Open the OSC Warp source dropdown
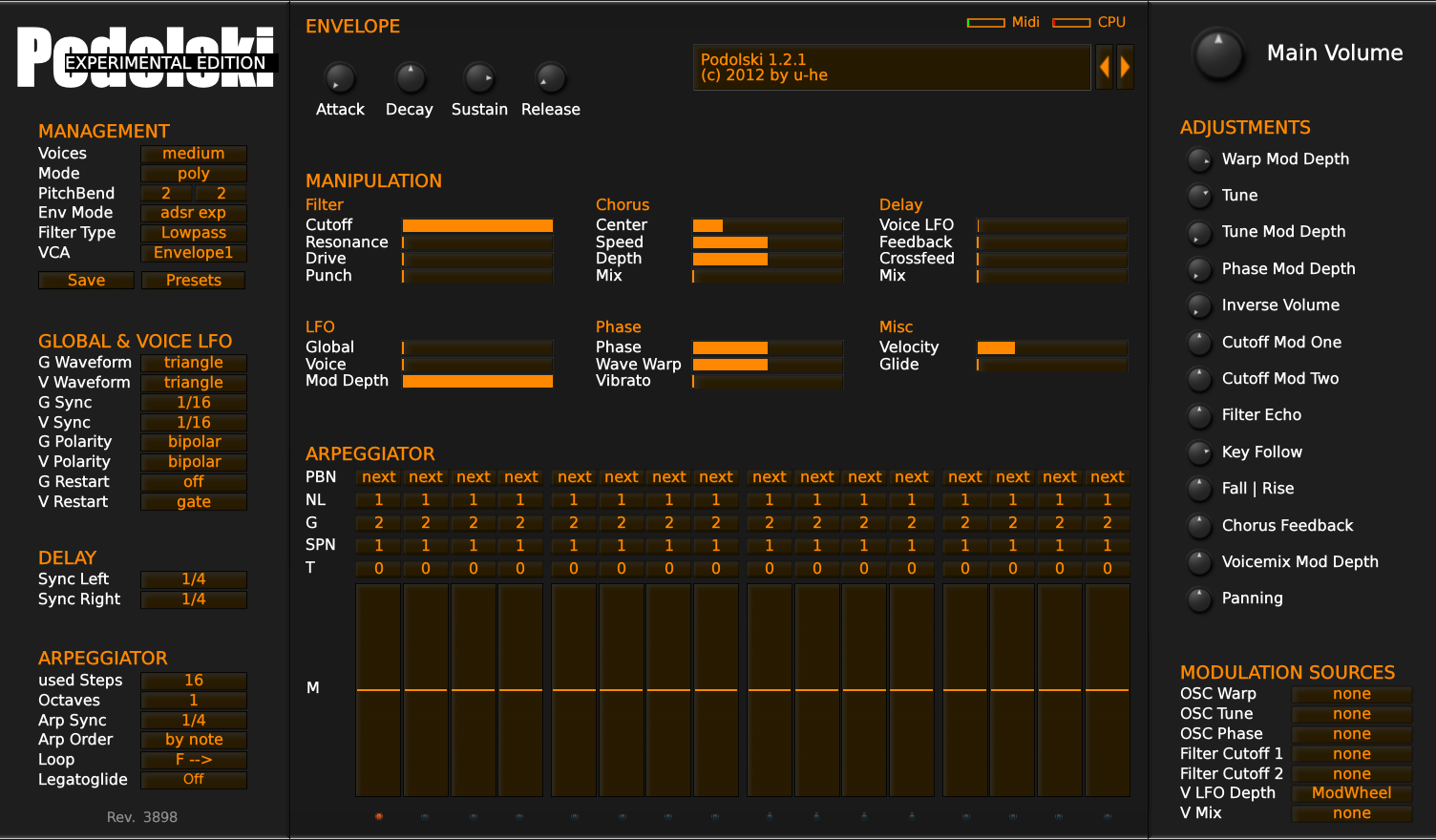The image size is (1436, 840). click(1352, 694)
